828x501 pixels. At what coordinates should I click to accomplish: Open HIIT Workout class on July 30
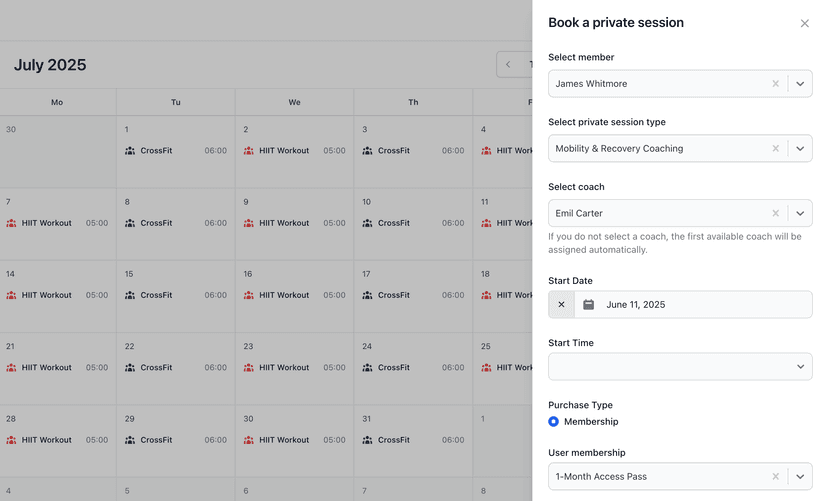[x=295, y=440]
